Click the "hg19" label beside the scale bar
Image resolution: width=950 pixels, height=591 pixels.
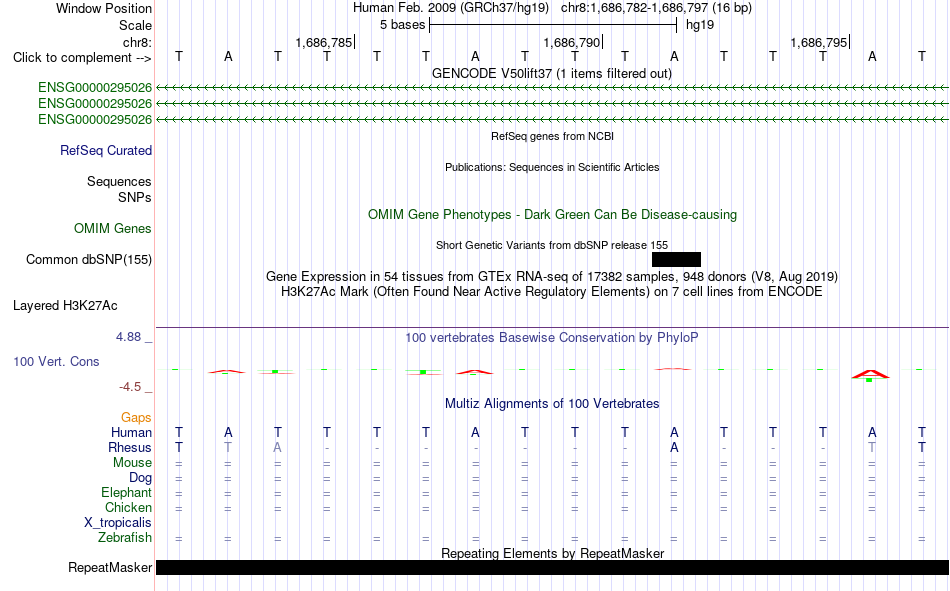point(700,25)
